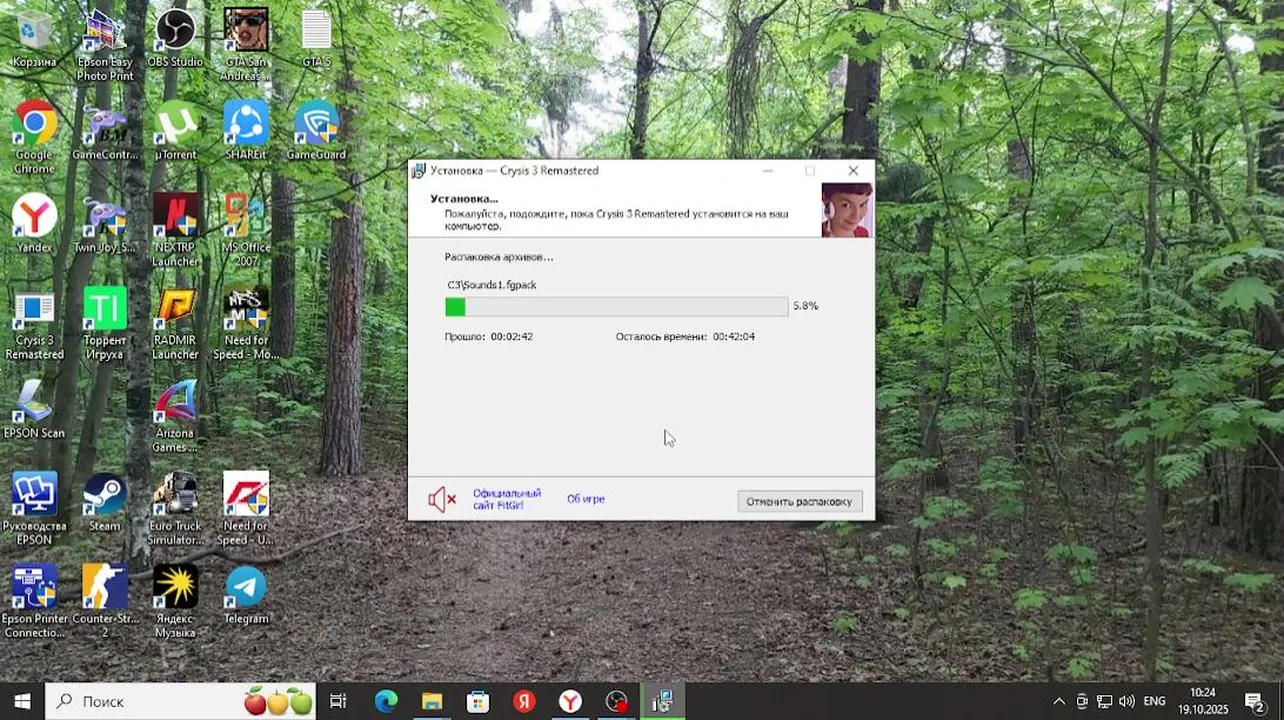
Task: Open SHAREit desktop shortcut
Action: click(246, 131)
